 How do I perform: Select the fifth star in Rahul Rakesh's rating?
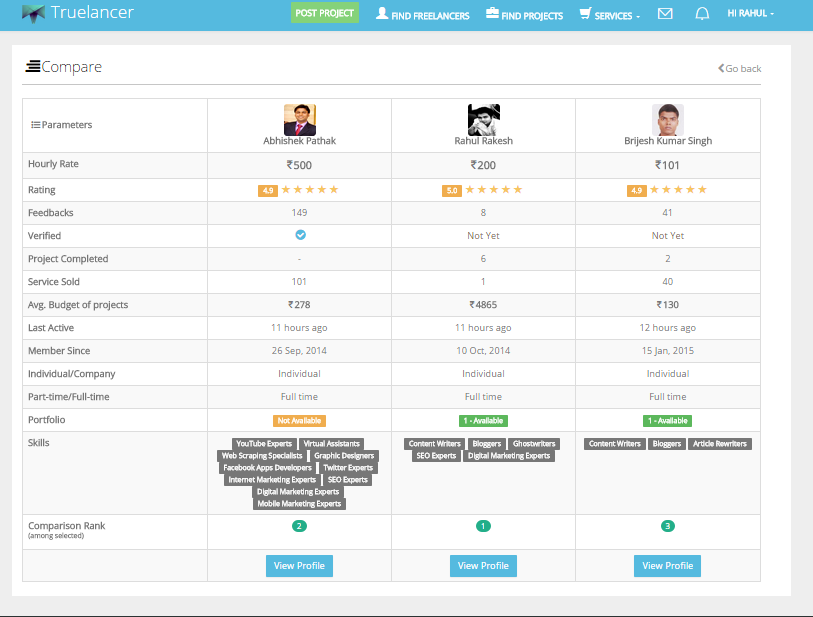coord(516,189)
